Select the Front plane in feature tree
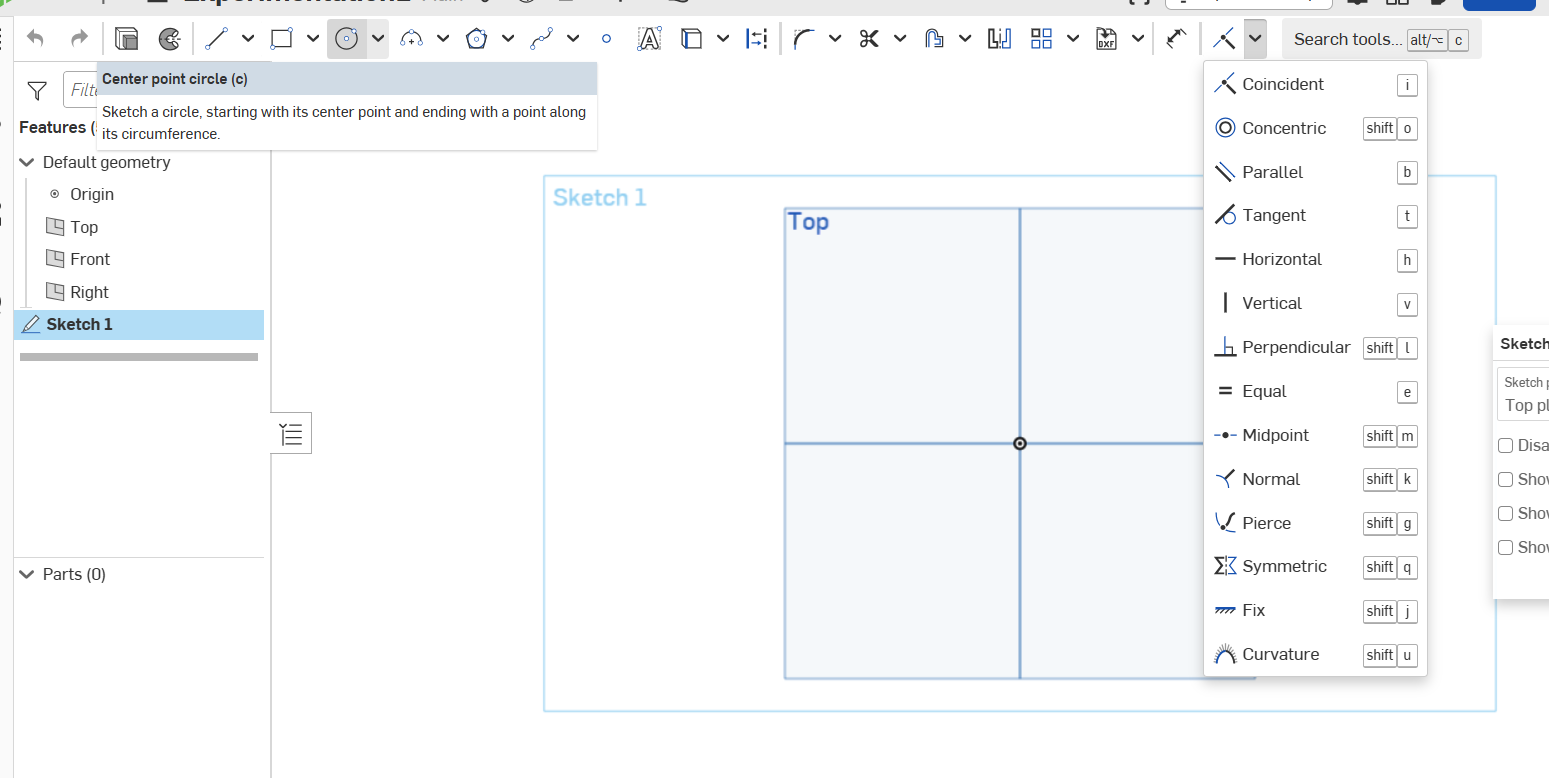Image resolution: width=1549 pixels, height=778 pixels. [x=89, y=259]
